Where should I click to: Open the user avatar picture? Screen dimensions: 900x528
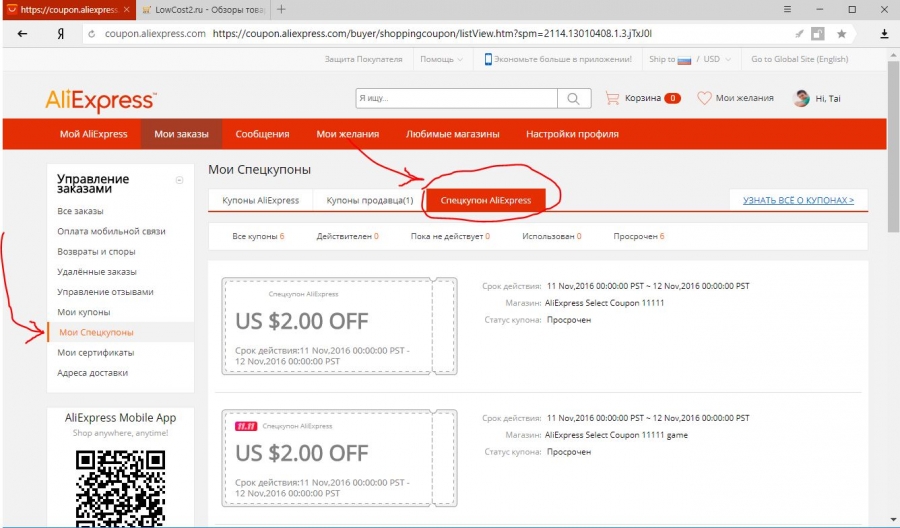pyautogui.click(x=801, y=98)
